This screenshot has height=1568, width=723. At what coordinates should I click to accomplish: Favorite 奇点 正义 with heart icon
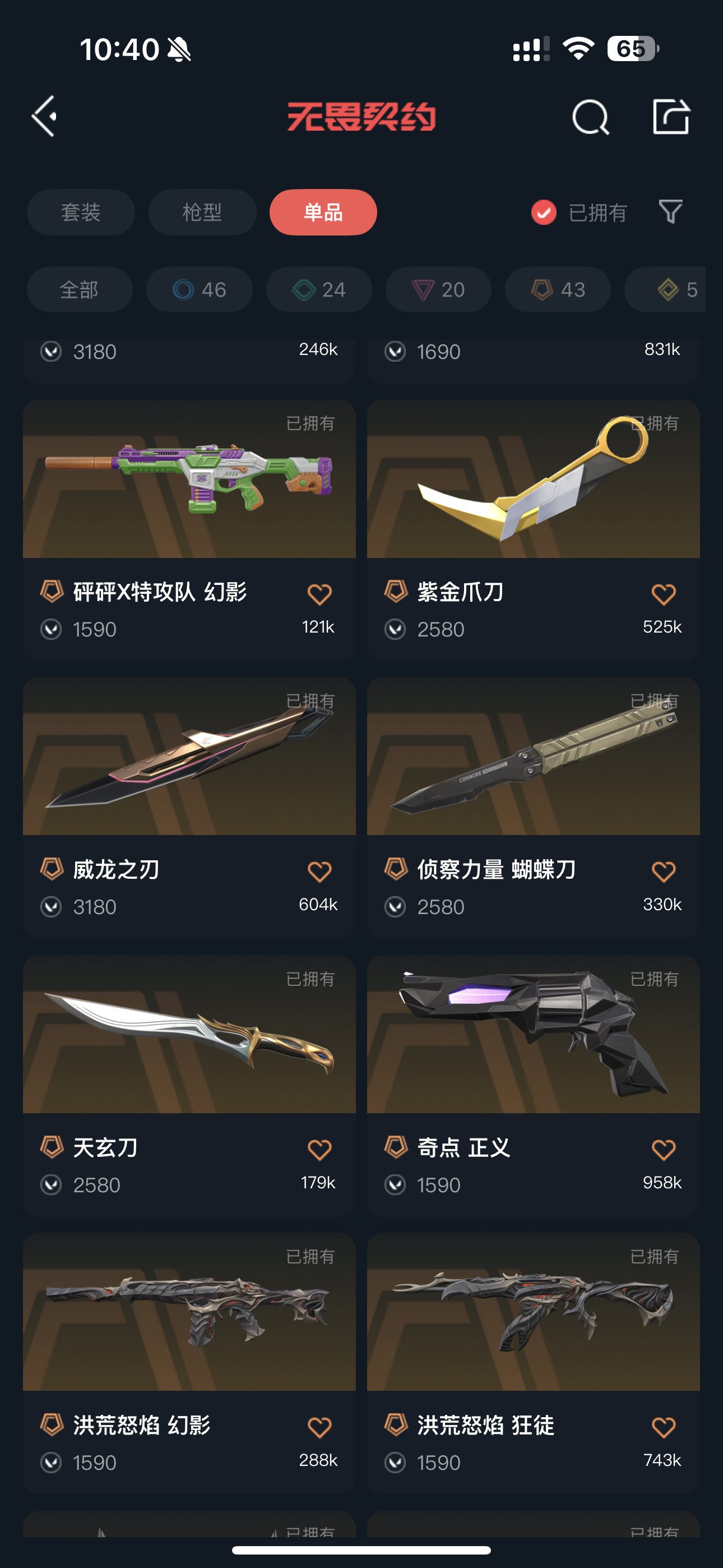point(664,1149)
